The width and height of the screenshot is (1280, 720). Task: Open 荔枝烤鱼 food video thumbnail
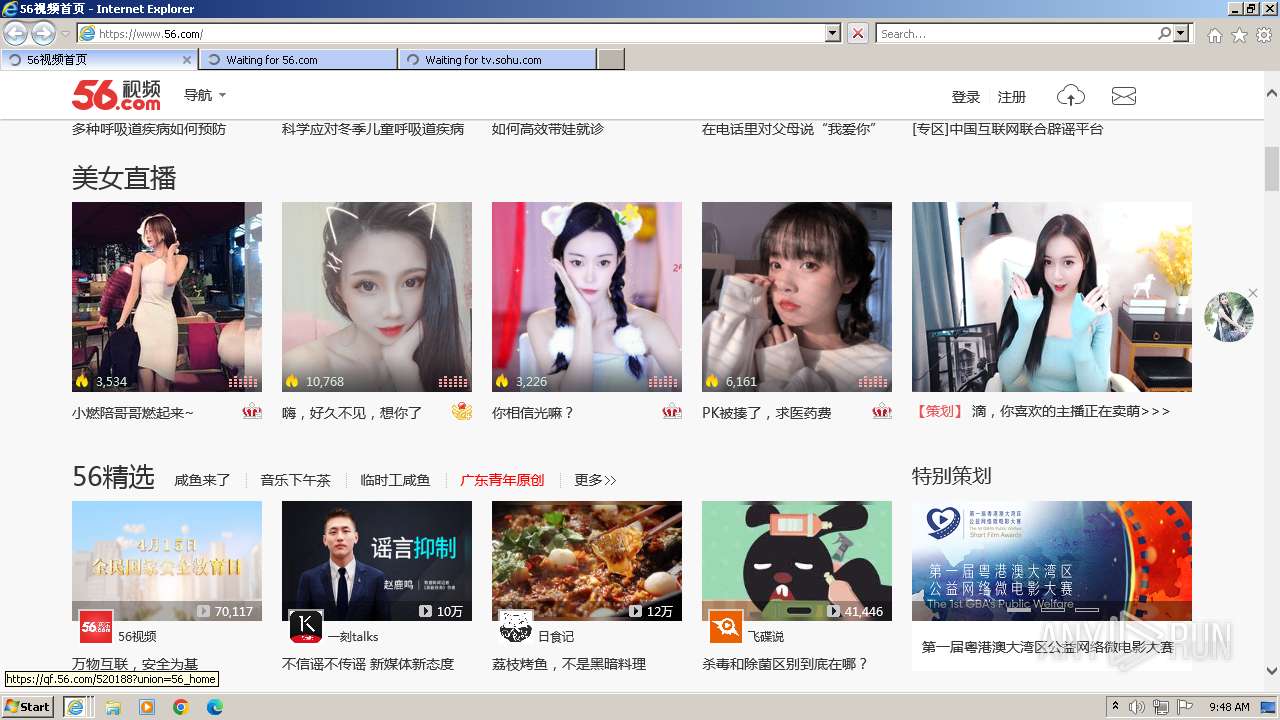[587, 561]
